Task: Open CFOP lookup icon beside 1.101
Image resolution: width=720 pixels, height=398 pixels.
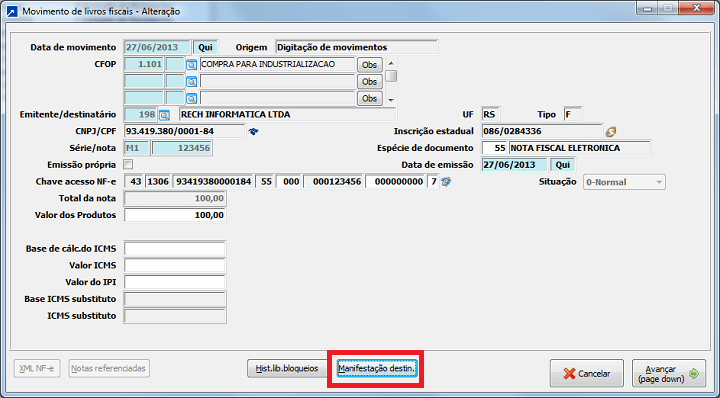Action: point(191,65)
